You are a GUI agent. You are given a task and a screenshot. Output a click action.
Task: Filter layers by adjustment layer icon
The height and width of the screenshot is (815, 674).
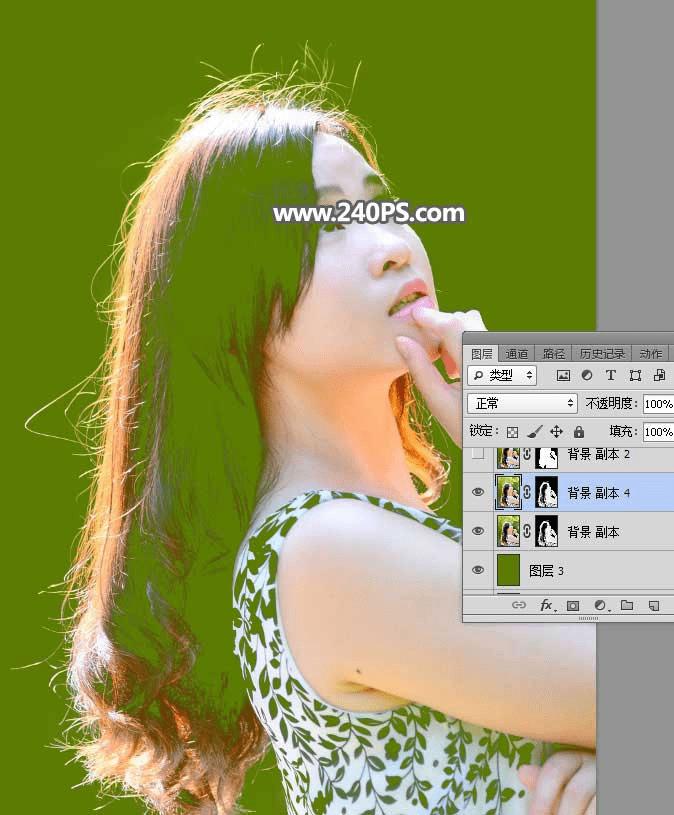point(587,375)
